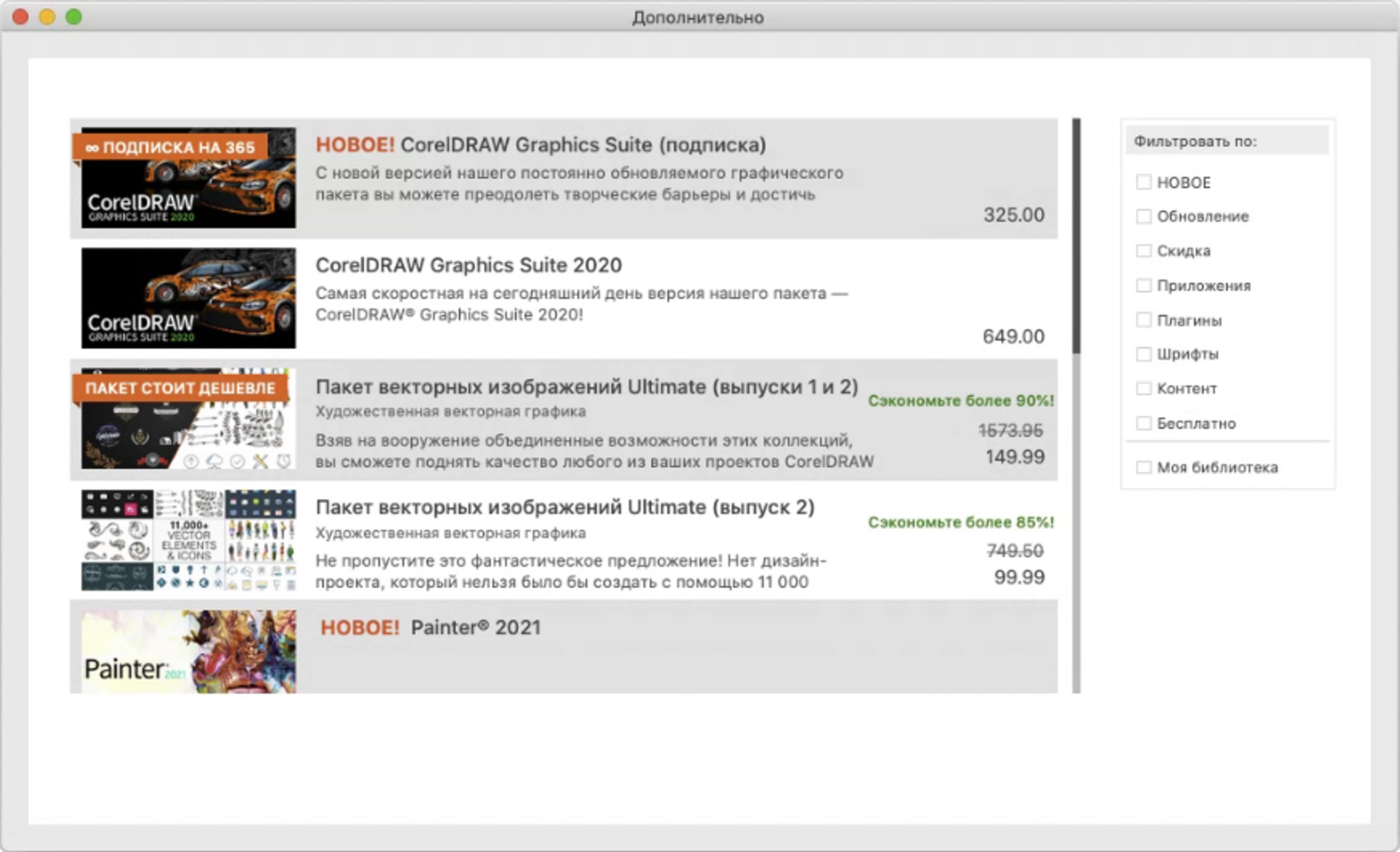
Task: Check the НОВОЕ filter checkbox
Action: click(1143, 182)
